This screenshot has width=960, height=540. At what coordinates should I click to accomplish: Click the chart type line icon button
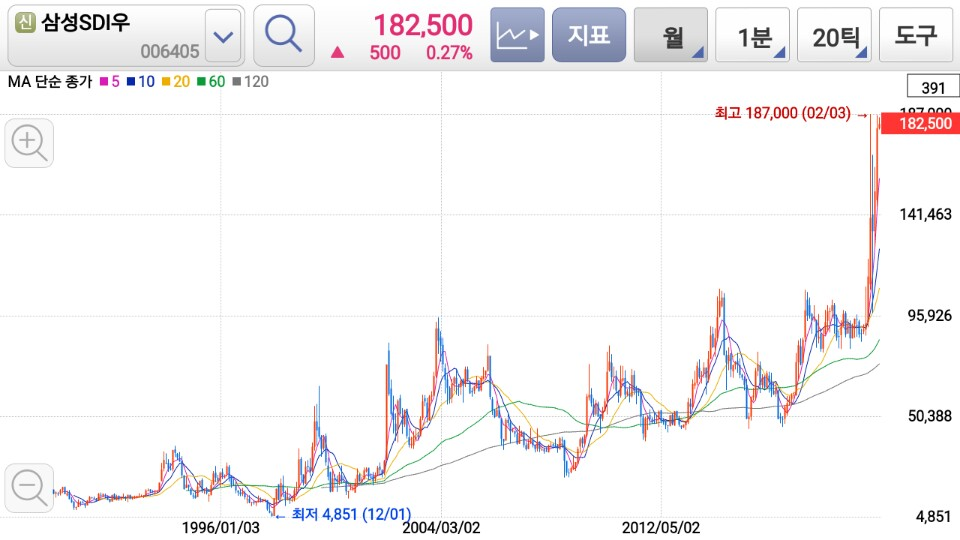click(x=517, y=36)
